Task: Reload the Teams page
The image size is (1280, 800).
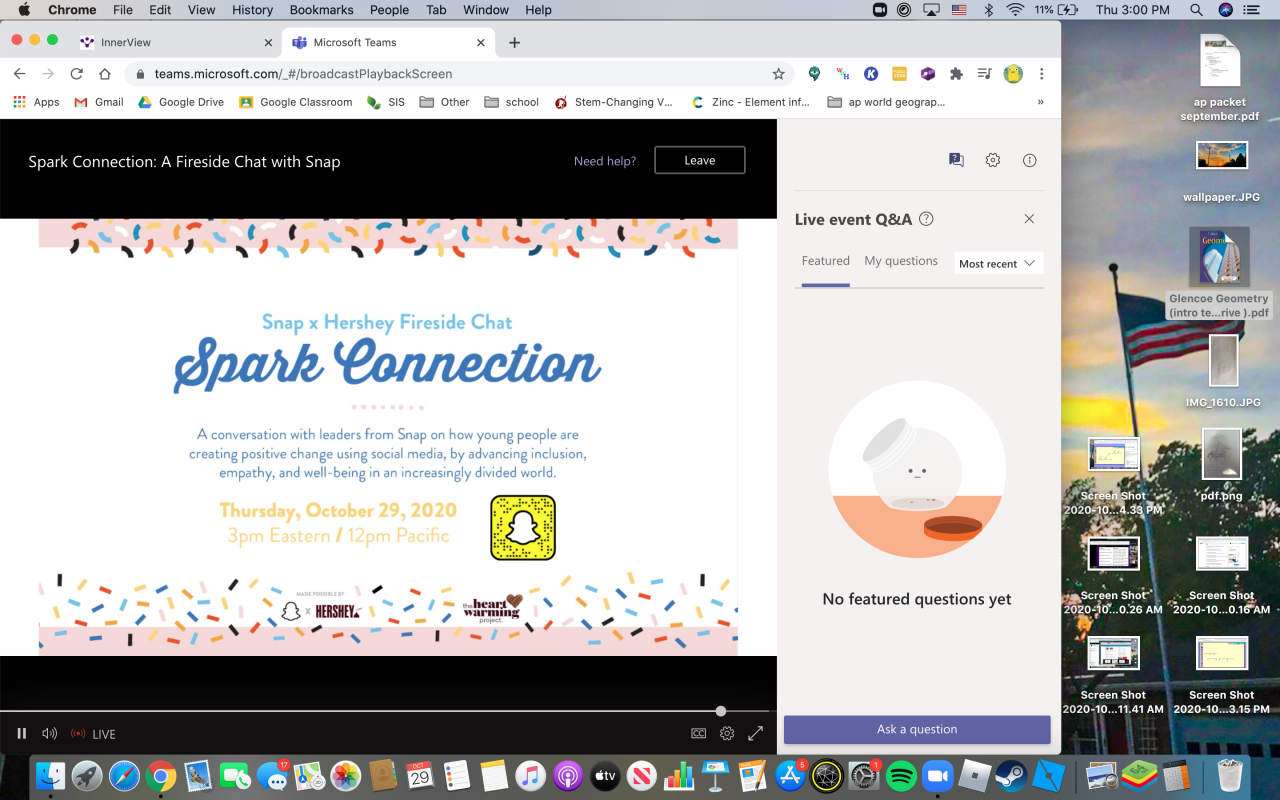Action: 76,74
